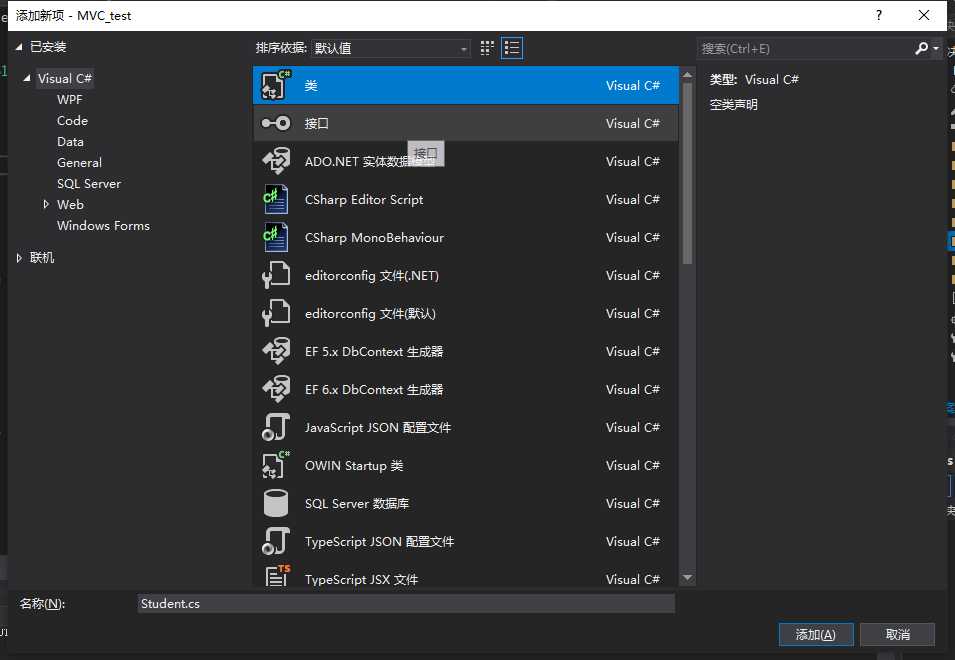The width and height of the screenshot is (955, 660).
Task: Collapse the 已安装 tree node
Action: (19, 47)
